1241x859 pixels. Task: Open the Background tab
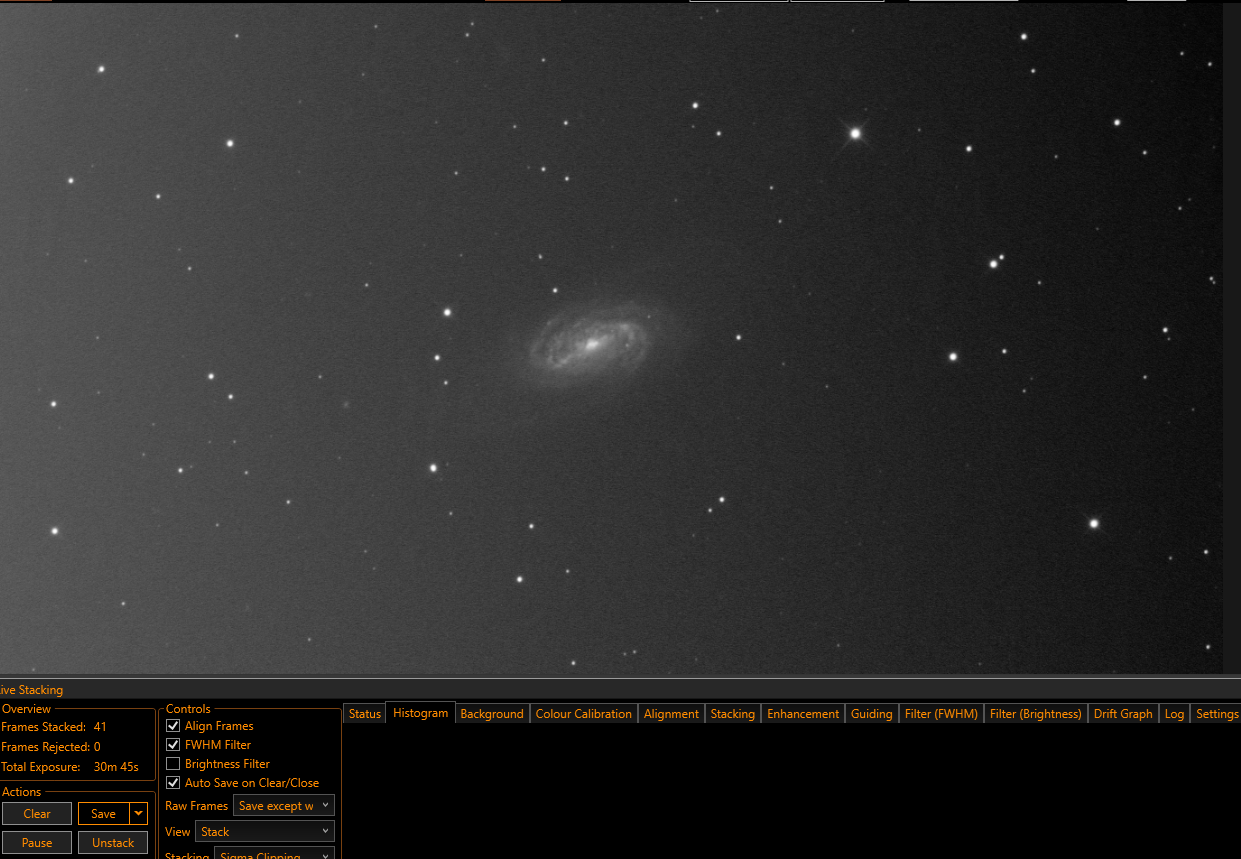(x=492, y=714)
